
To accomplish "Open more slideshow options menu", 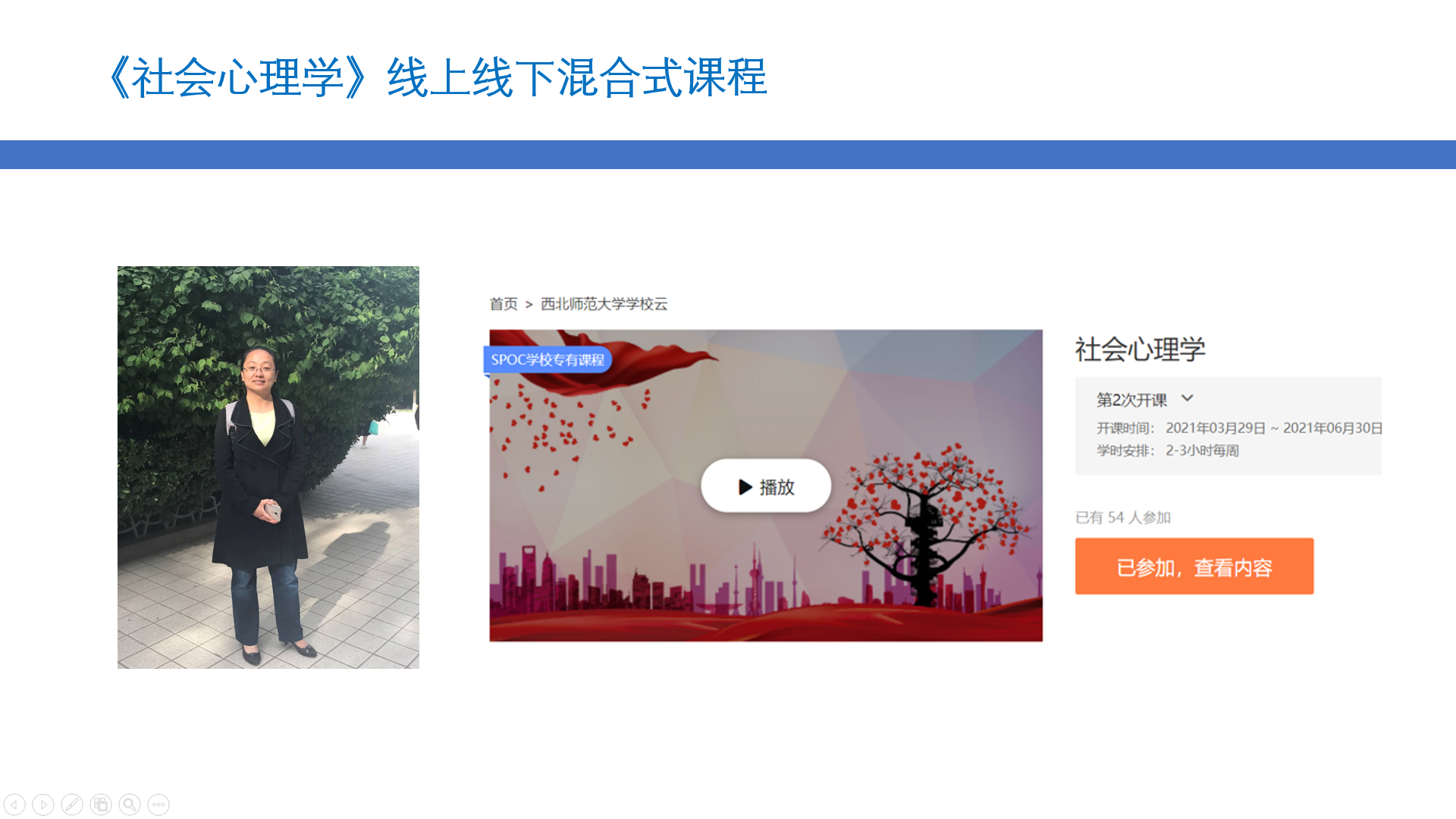I will (x=158, y=805).
